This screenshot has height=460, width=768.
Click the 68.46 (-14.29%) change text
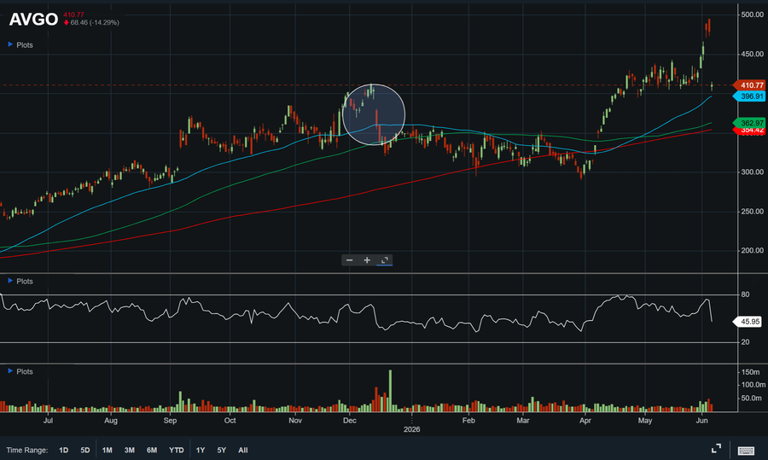coord(95,23)
